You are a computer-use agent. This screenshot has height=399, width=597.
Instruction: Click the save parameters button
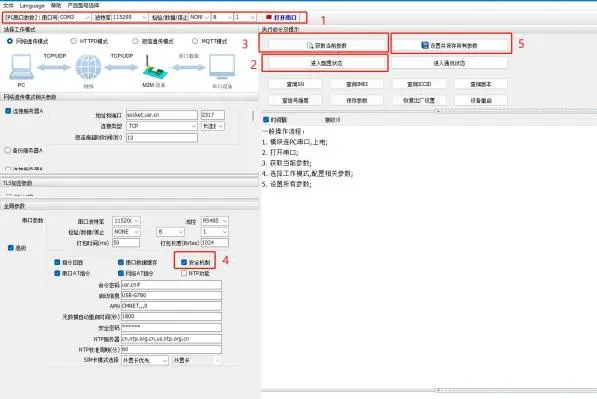coord(357,101)
